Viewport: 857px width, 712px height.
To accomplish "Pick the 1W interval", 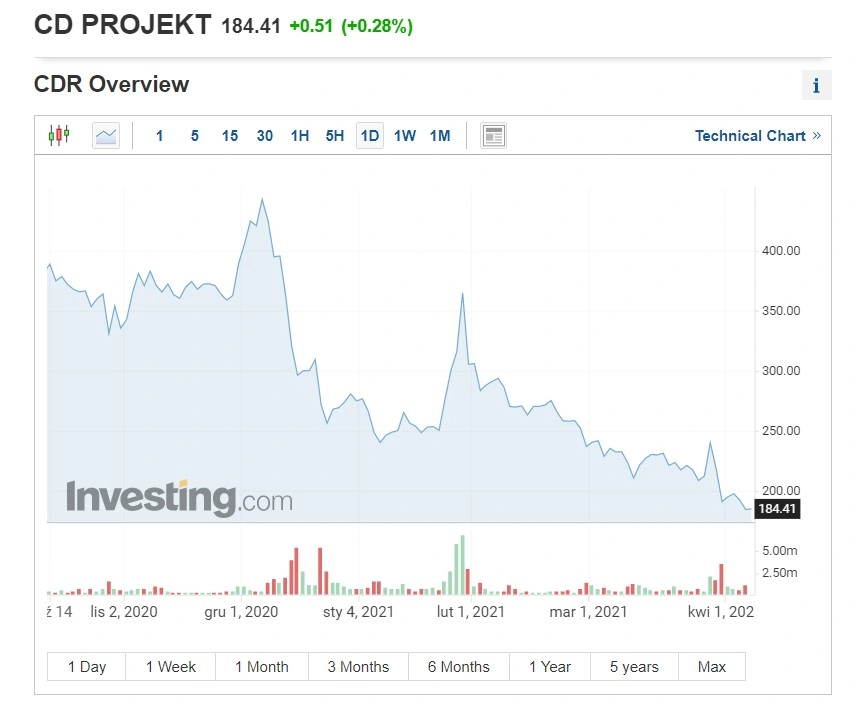I will point(405,136).
